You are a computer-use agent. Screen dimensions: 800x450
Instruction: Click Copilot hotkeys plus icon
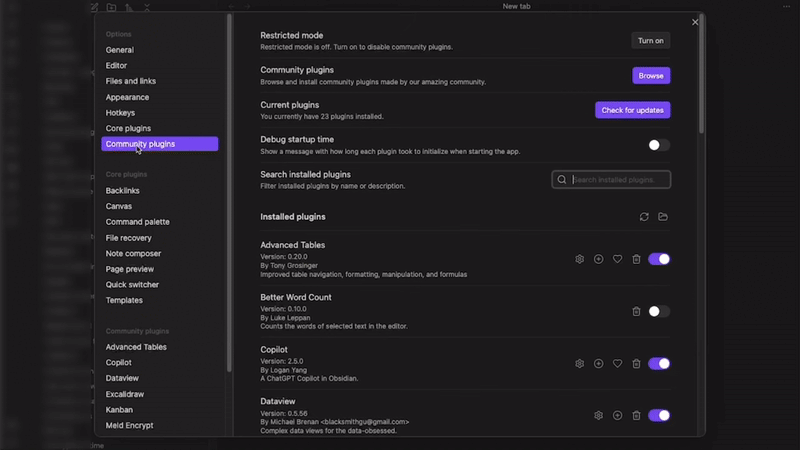pyautogui.click(x=598, y=364)
